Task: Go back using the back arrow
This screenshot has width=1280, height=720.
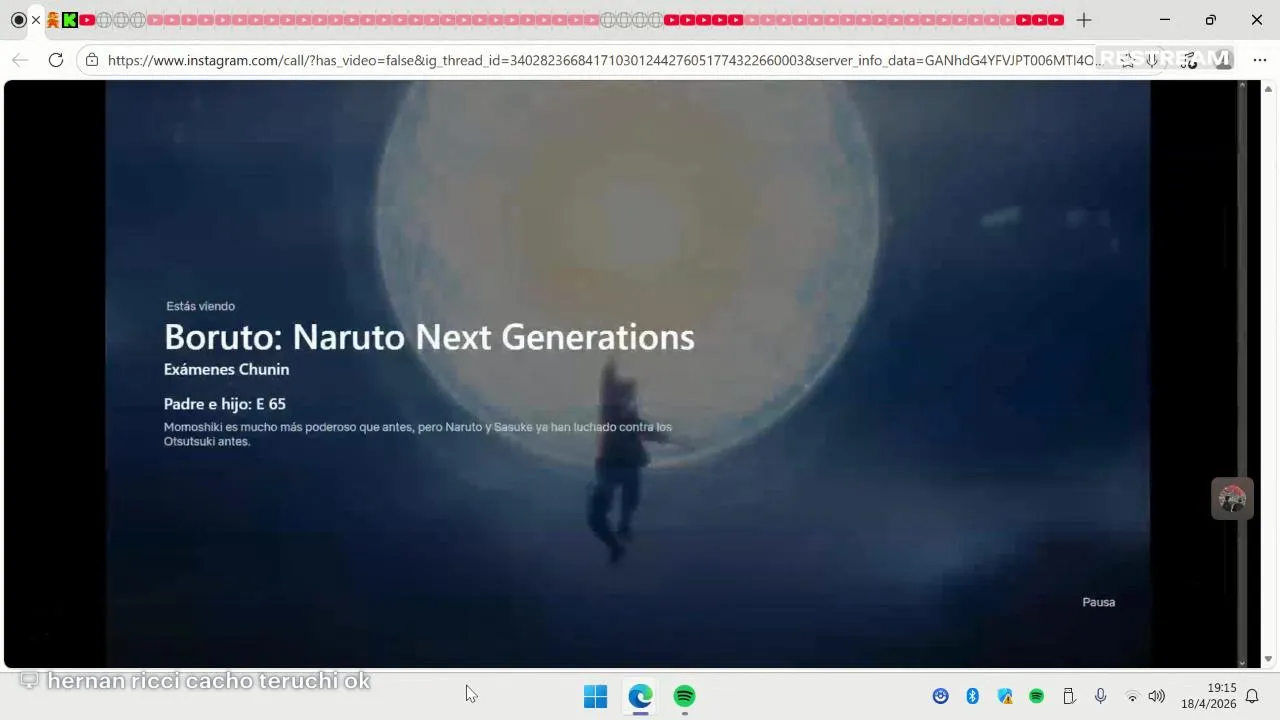Action: tap(20, 60)
